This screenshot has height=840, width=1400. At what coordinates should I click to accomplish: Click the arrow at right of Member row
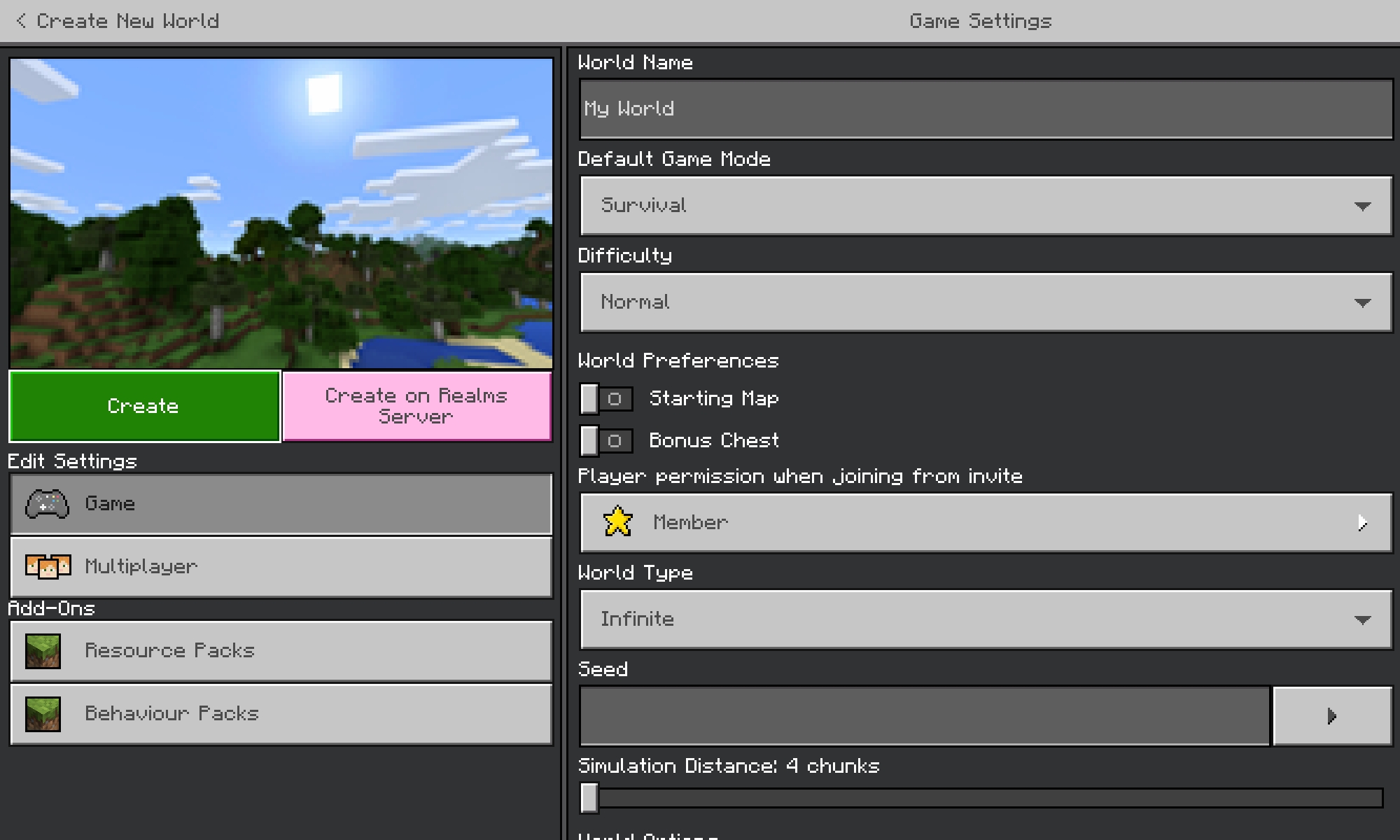(x=1361, y=523)
